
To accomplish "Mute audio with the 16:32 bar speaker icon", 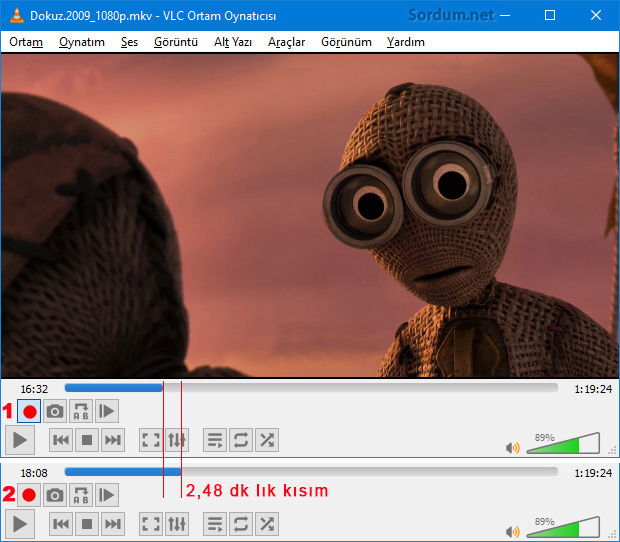I will tap(513, 448).
